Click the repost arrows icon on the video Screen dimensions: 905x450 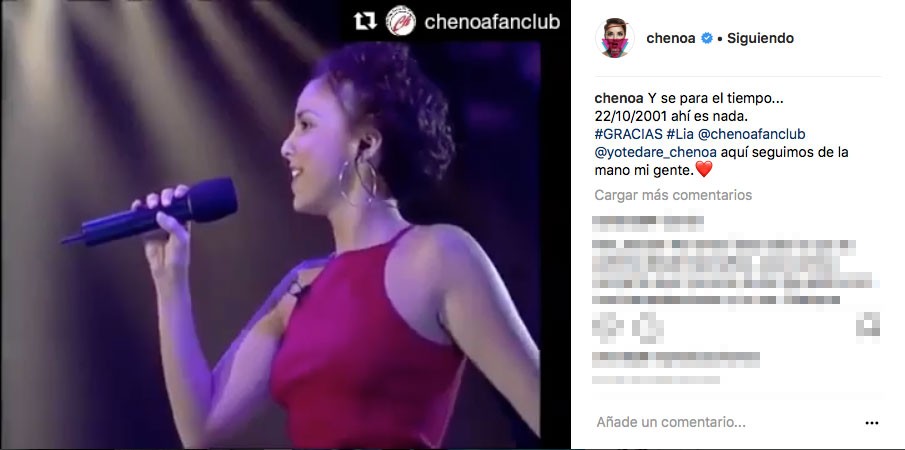[365, 22]
